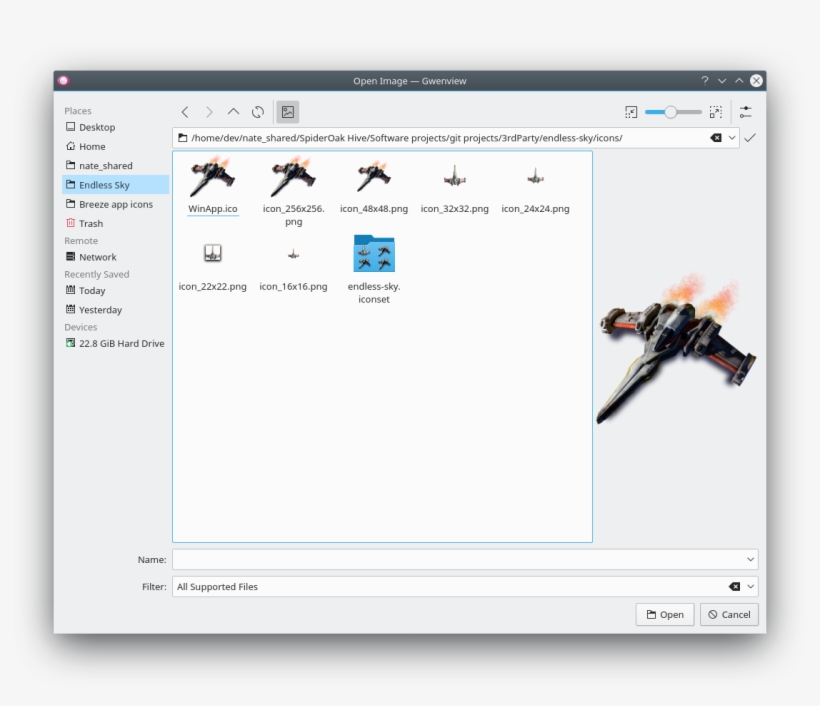Open the endless-sky.iconset folder
This screenshot has height=706, width=820.
[x=374, y=269]
